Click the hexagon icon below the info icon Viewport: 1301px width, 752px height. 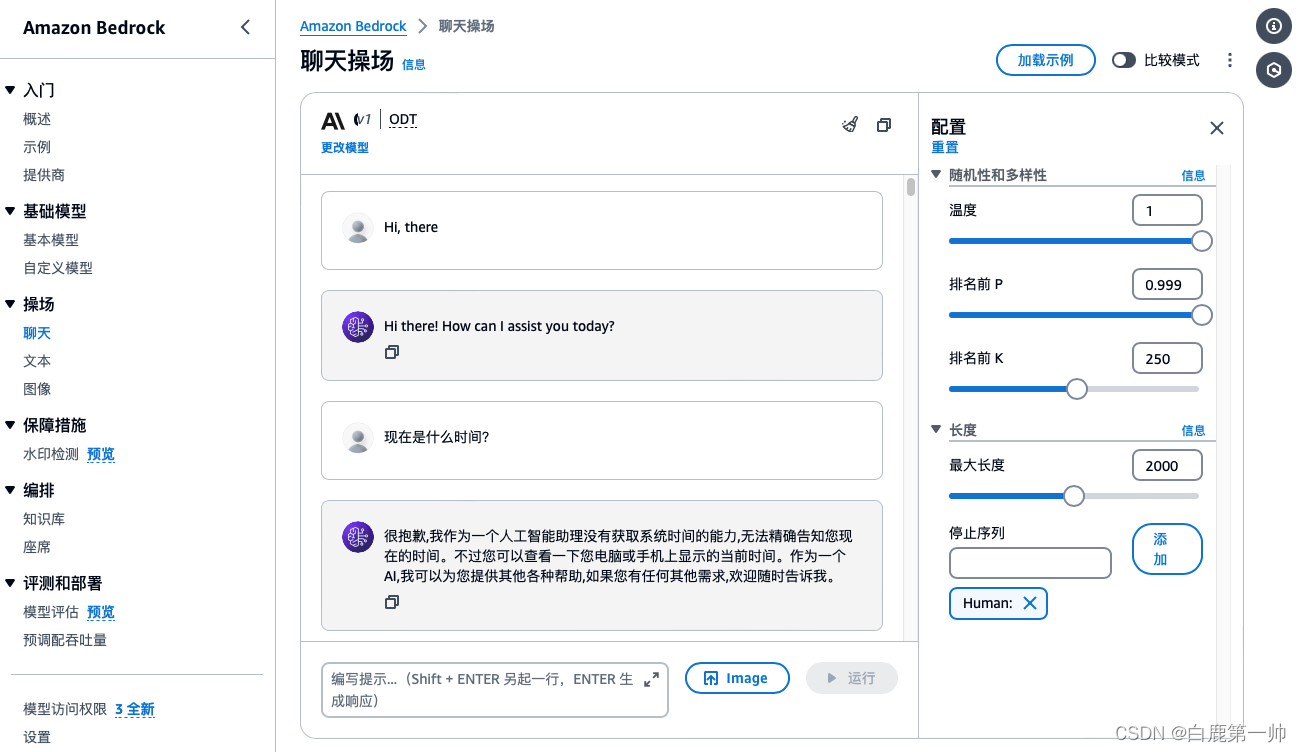click(1274, 70)
